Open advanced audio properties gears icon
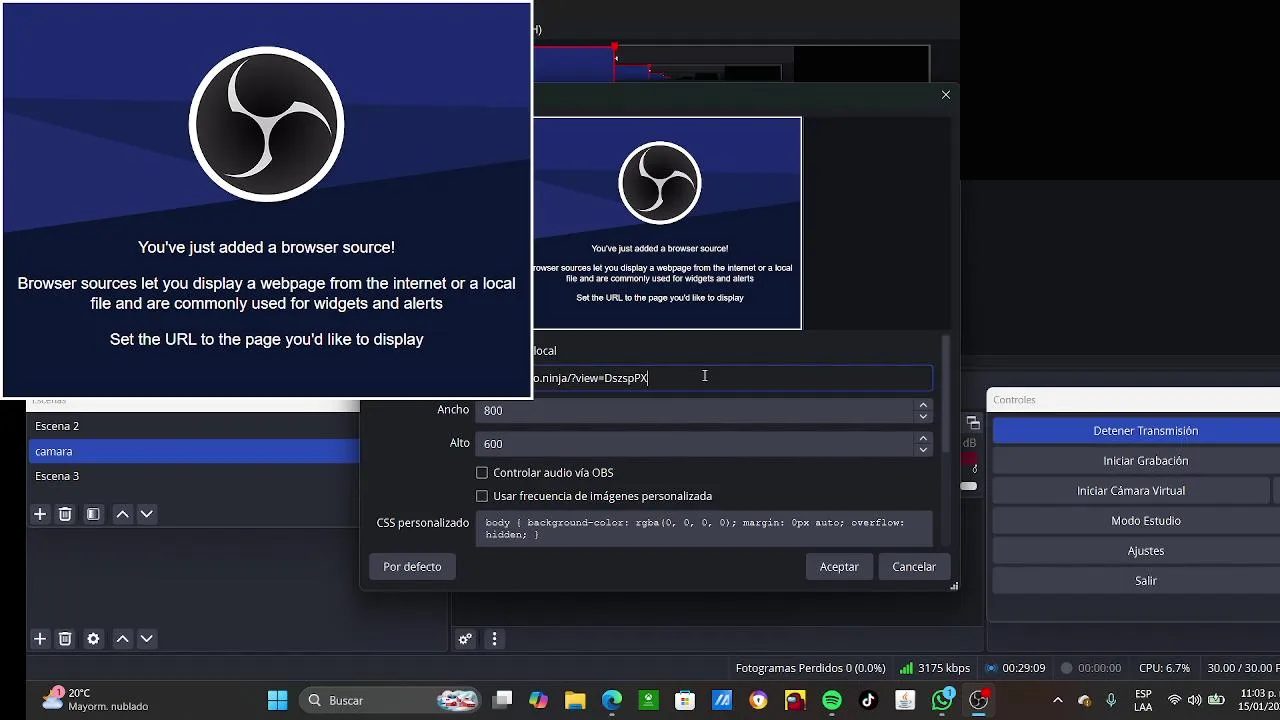Image resolution: width=1280 pixels, height=720 pixels. coord(465,640)
